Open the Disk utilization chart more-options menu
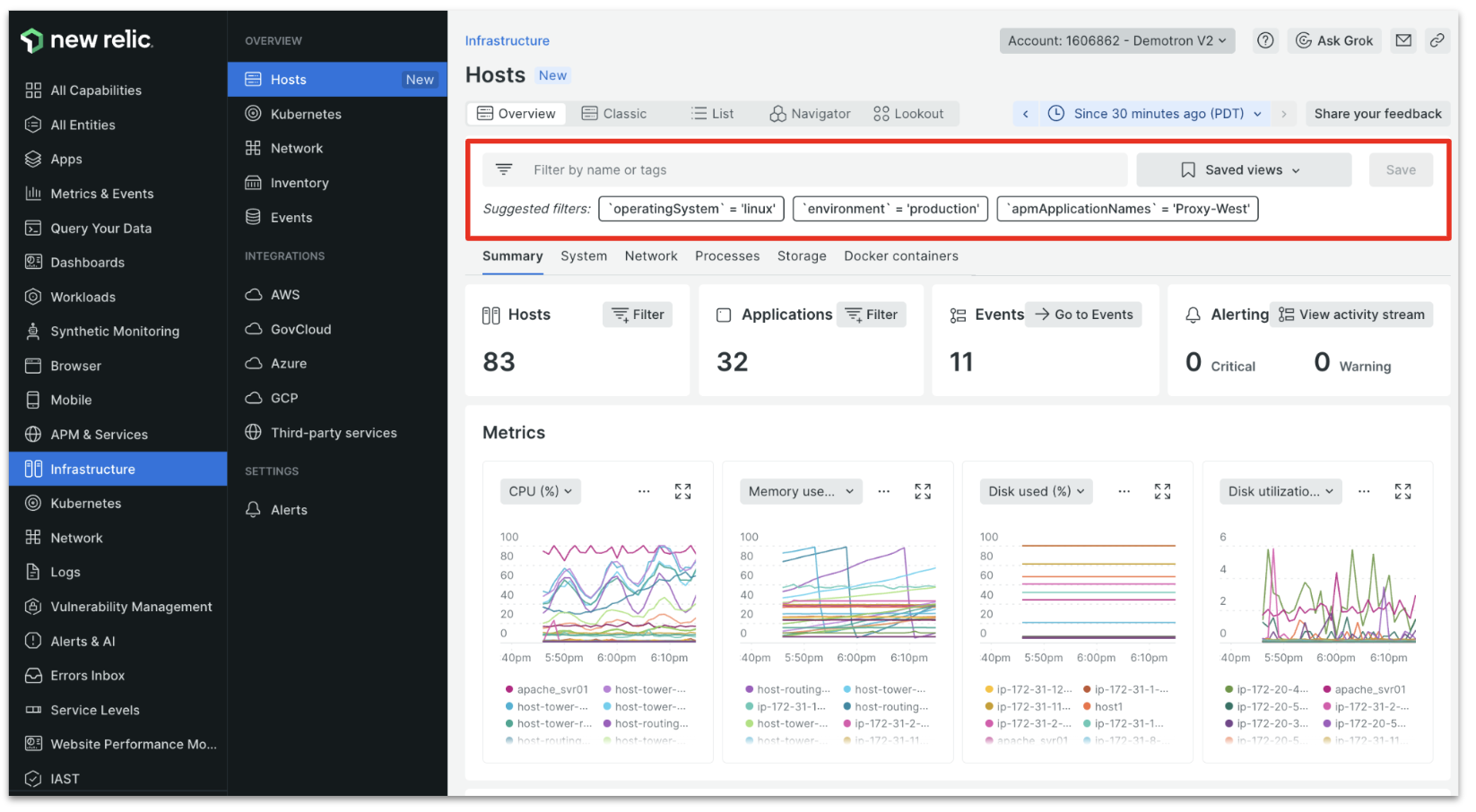 tap(1364, 491)
